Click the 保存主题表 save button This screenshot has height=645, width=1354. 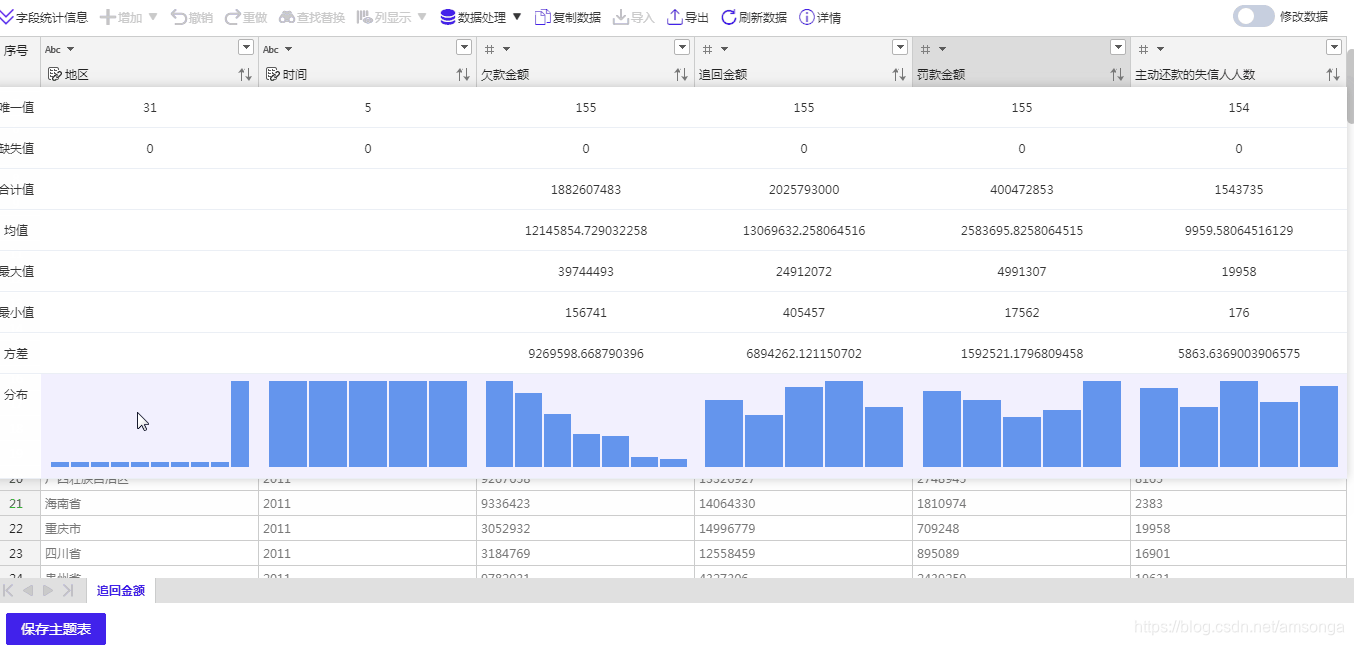point(56,629)
